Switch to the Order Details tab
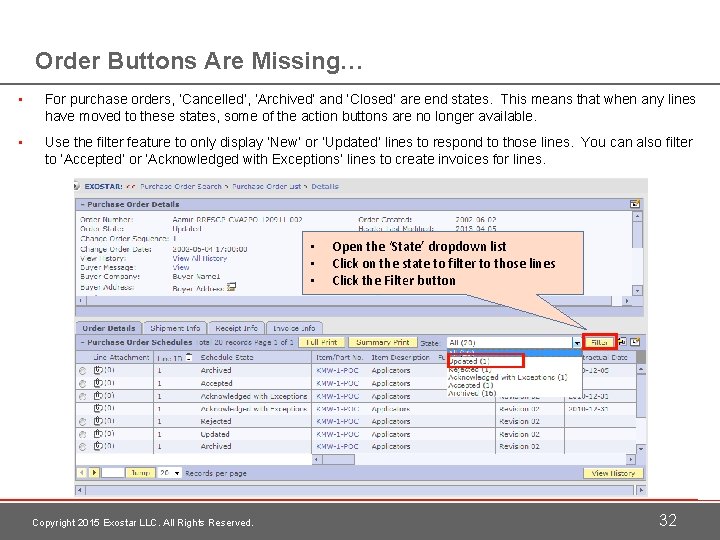The height and width of the screenshot is (540, 720). pyautogui.click(x=109, y=328)
